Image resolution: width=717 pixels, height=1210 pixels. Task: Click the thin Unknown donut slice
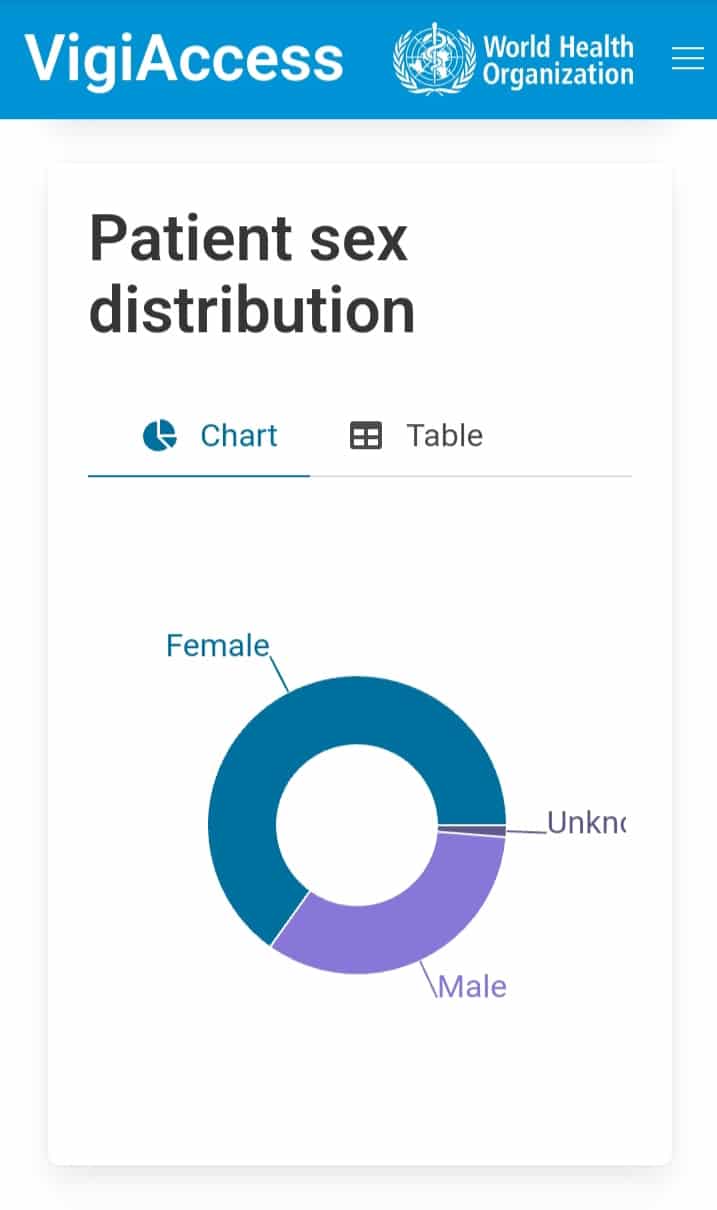(x=497, y=831)
